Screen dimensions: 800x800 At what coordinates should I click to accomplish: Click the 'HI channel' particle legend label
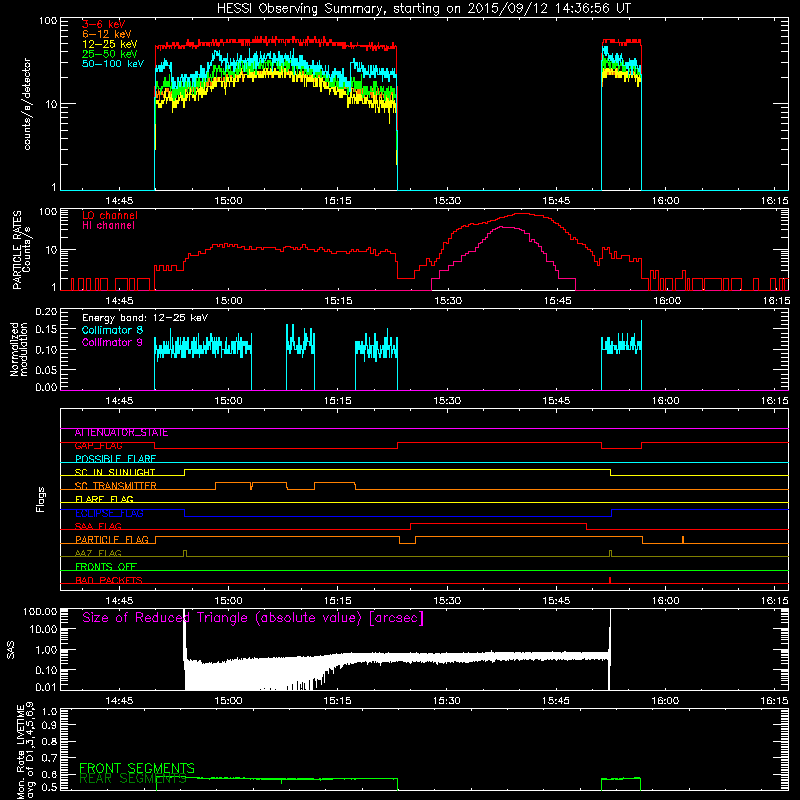pyautogui.click(x=108, y=226)
